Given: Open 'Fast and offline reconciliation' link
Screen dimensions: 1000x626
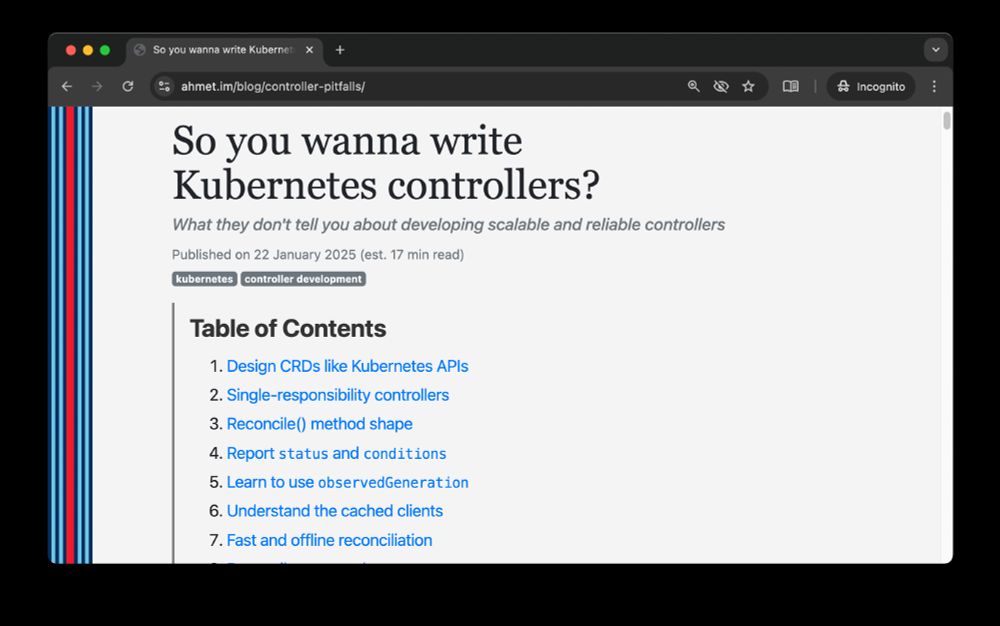Looking at the screenshot, I should [x=329, y=540].
